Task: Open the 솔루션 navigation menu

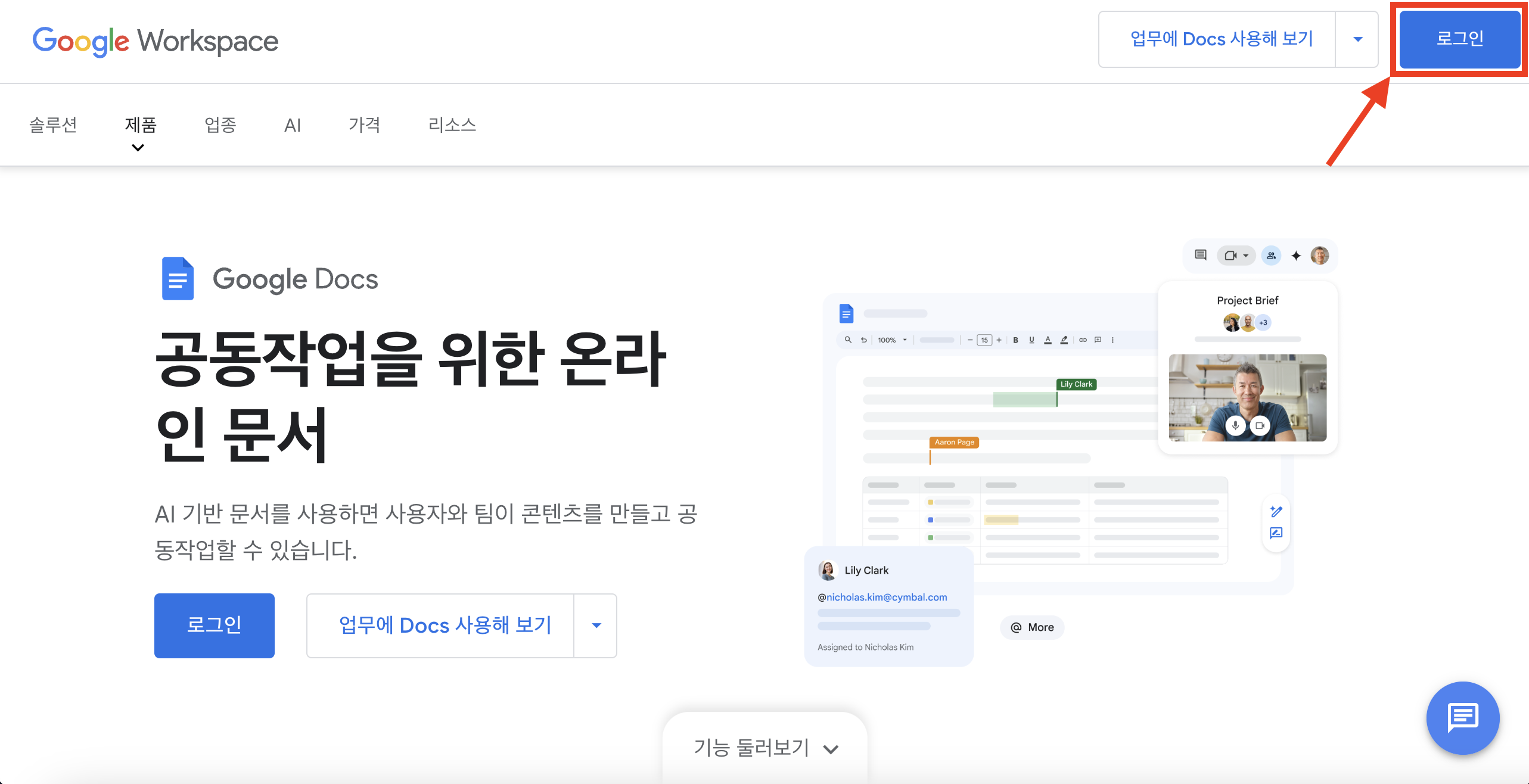Action: click(x=53, y=125)
